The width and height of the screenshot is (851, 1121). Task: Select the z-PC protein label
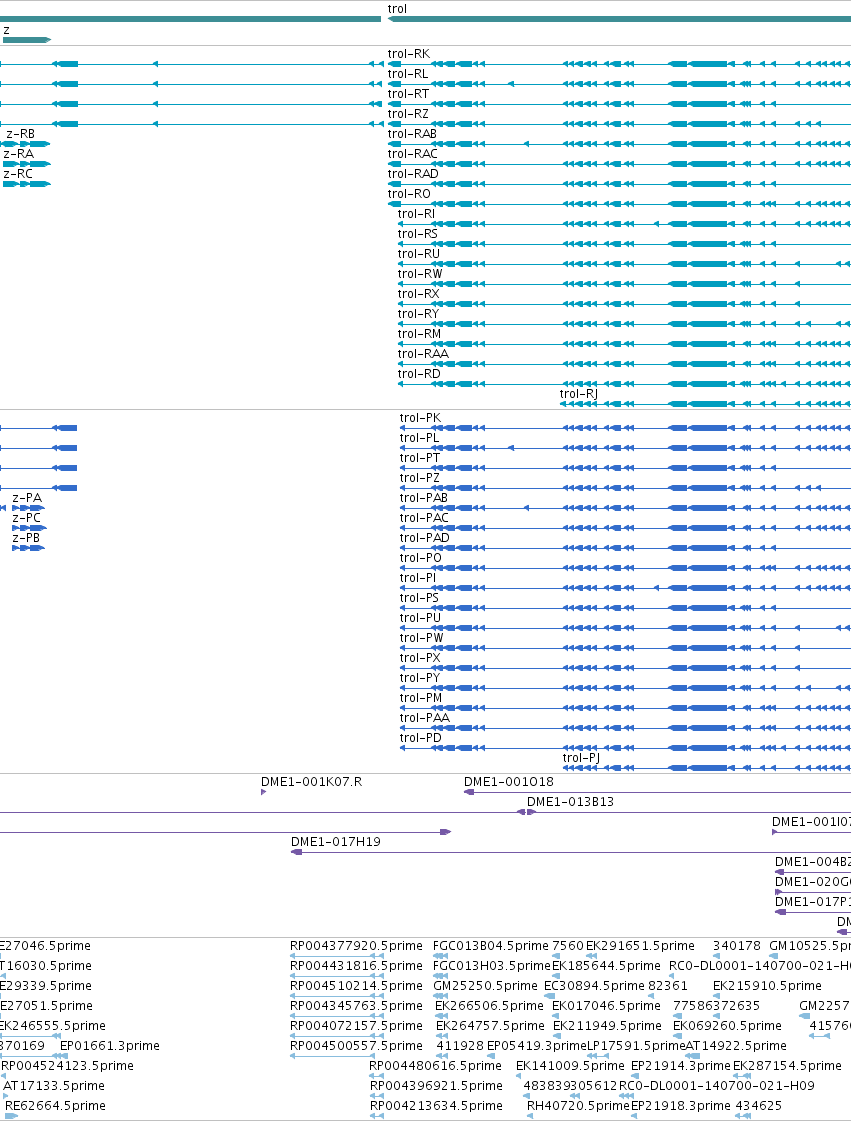coord(26,518)
